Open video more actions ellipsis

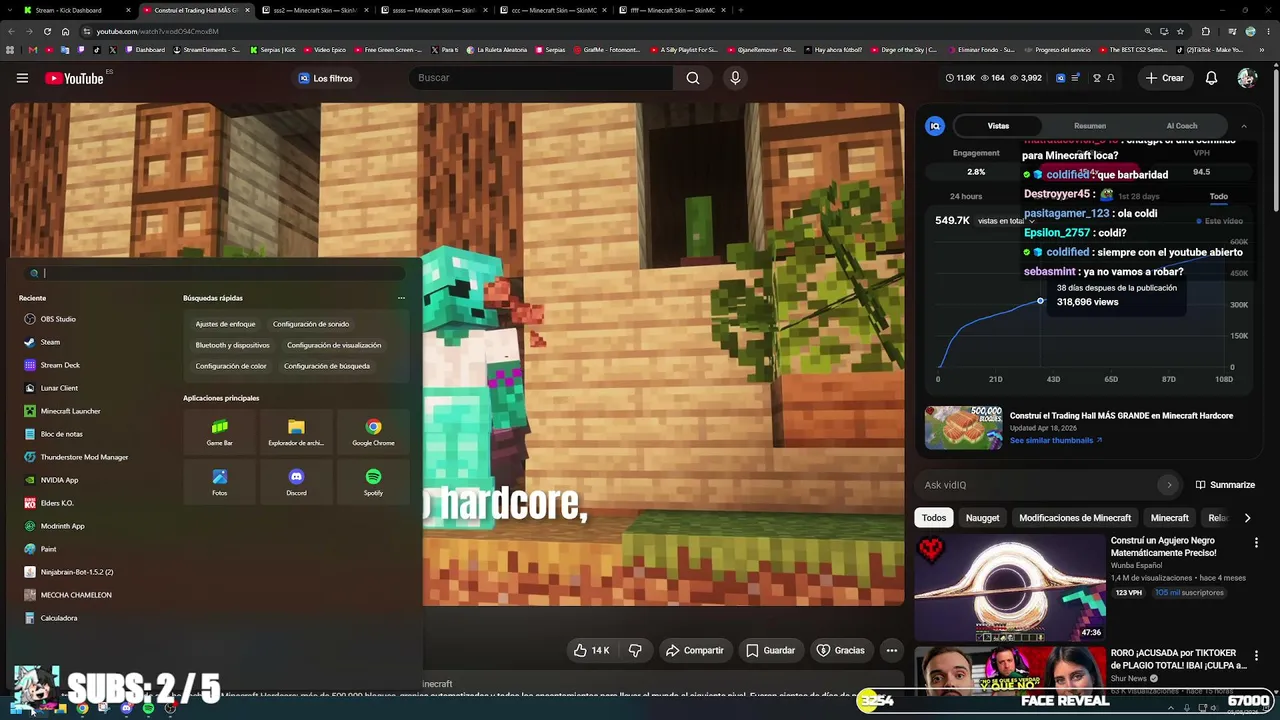click(x=892, y=650)
